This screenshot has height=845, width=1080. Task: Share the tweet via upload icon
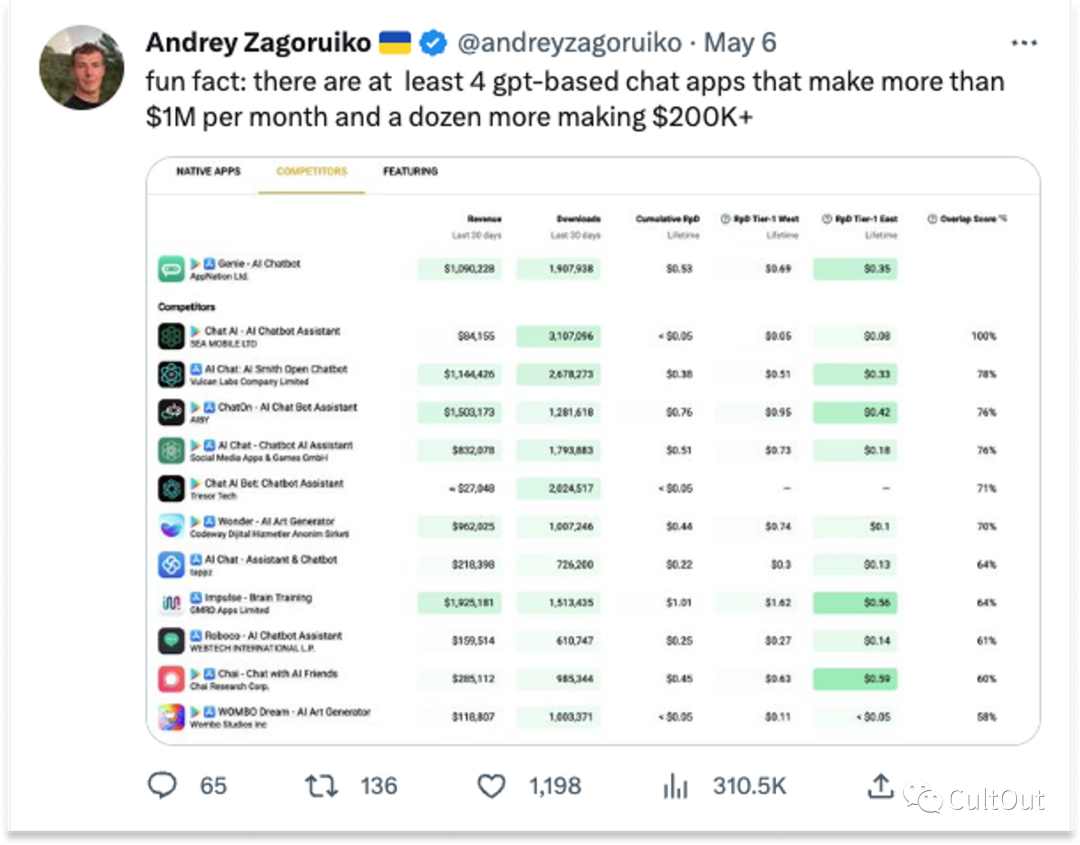[x=880, y=785]
